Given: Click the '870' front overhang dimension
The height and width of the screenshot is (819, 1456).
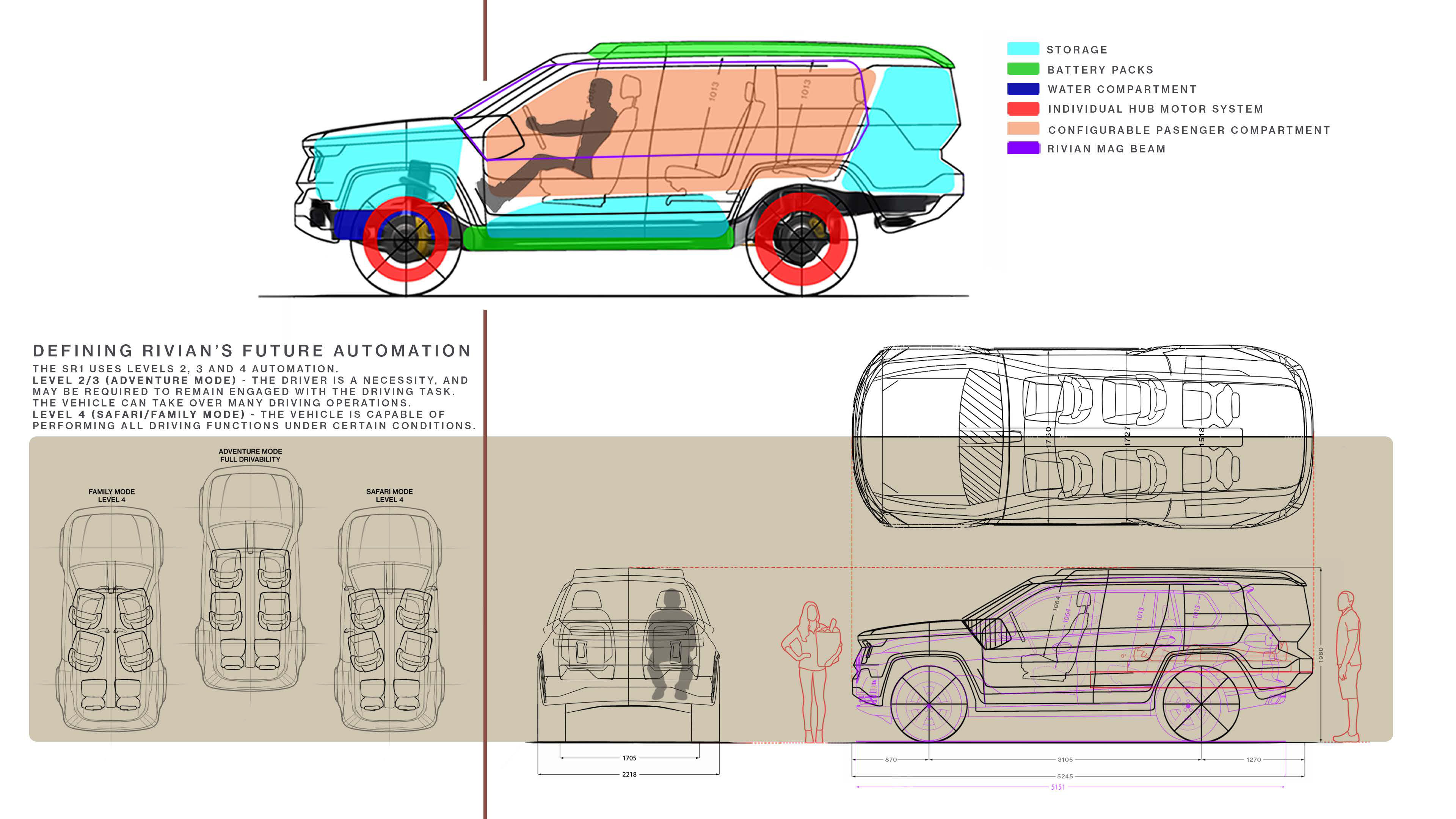Looking at the screenshot, I should pos(891,759).
